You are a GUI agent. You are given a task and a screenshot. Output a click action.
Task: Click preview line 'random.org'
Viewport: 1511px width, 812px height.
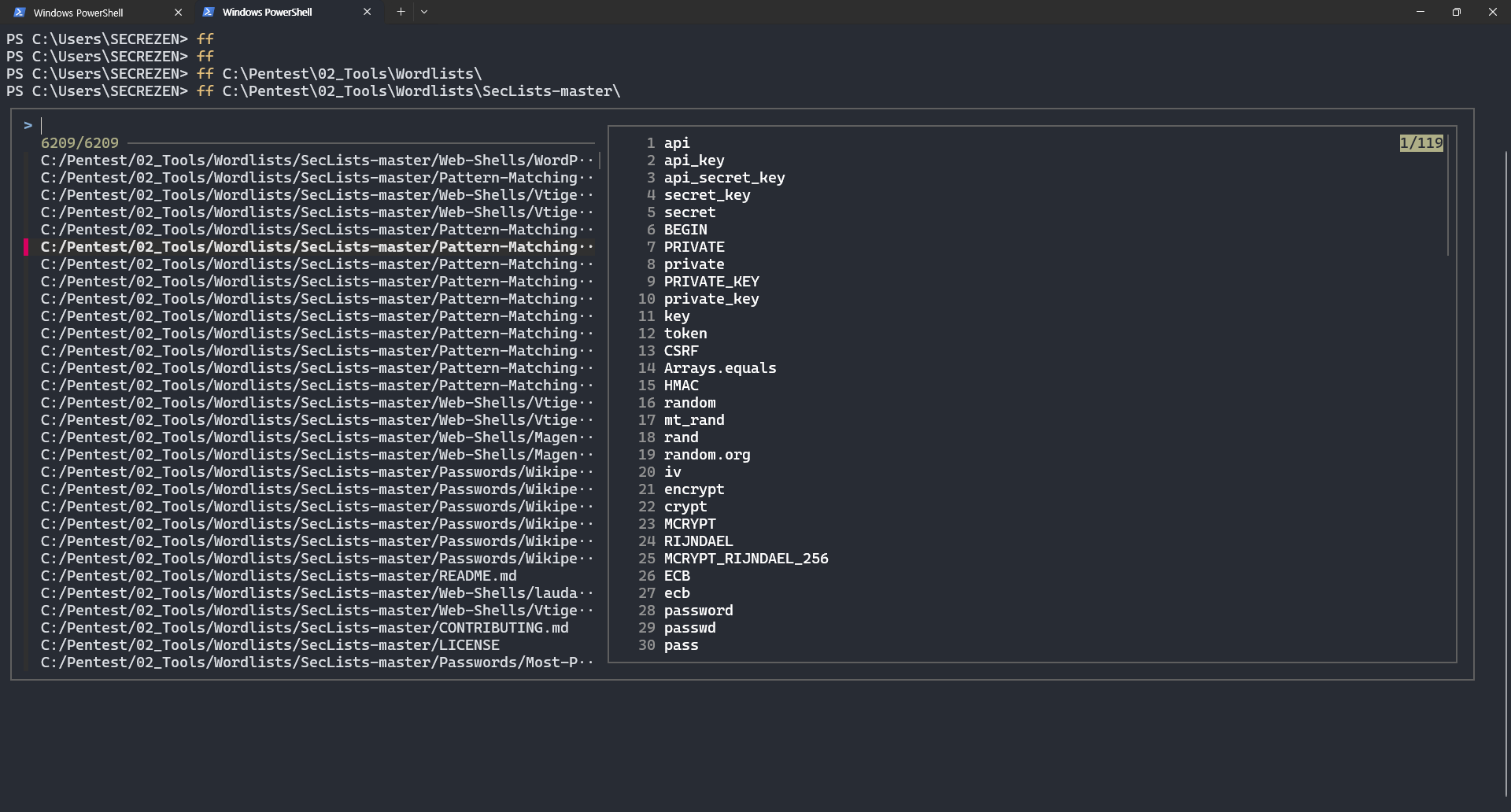[707, 455]
